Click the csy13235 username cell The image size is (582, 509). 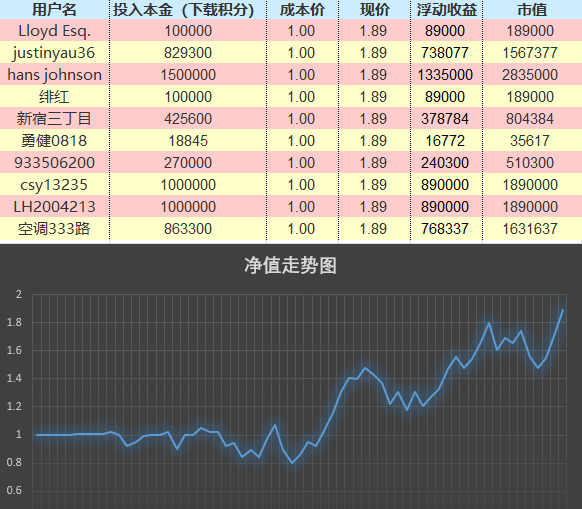(54, 185)
